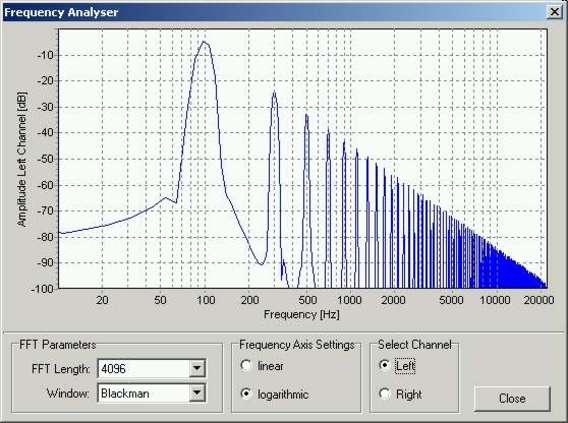The height and width of the screenshot is (423, 568).
Task: Select the linear frequency axis option
Action: pyautogui.click(x=246, y=365)
